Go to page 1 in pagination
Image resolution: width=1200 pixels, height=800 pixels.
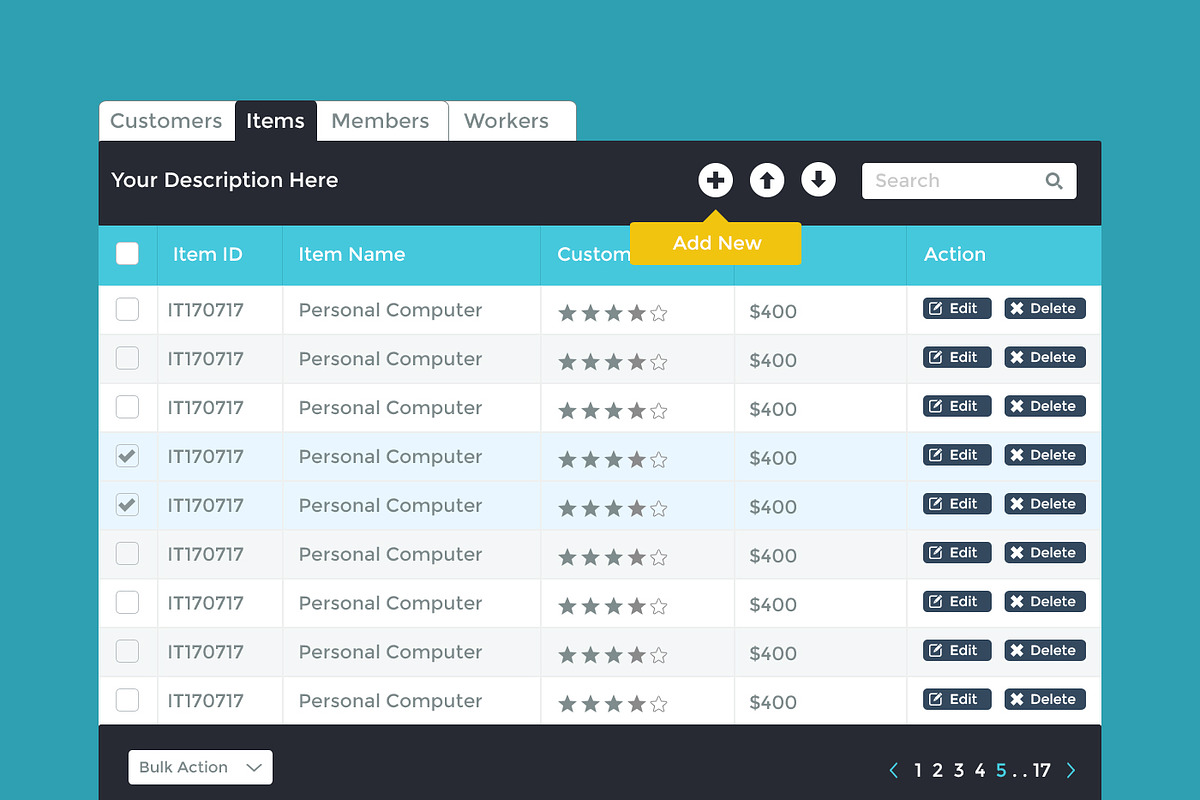coord(918,770)
